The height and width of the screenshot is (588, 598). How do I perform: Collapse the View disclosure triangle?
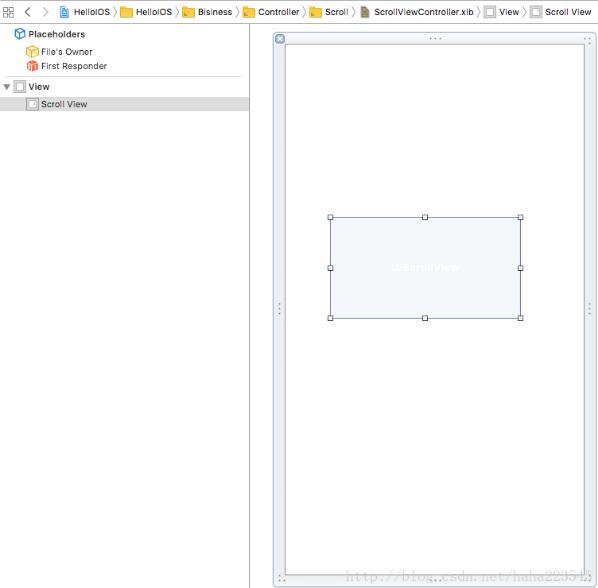pos(6,87)
